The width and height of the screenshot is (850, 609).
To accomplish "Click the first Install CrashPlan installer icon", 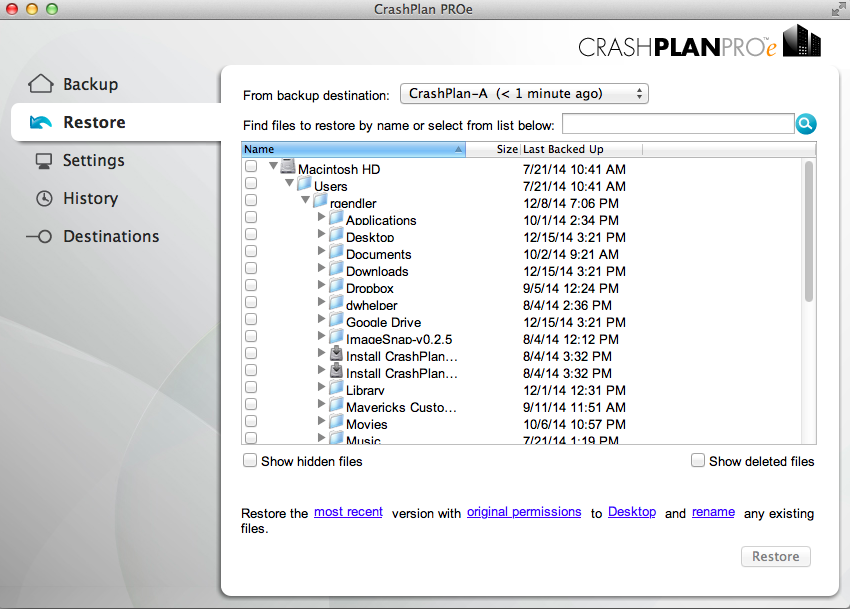I will [x=337, y=354].
